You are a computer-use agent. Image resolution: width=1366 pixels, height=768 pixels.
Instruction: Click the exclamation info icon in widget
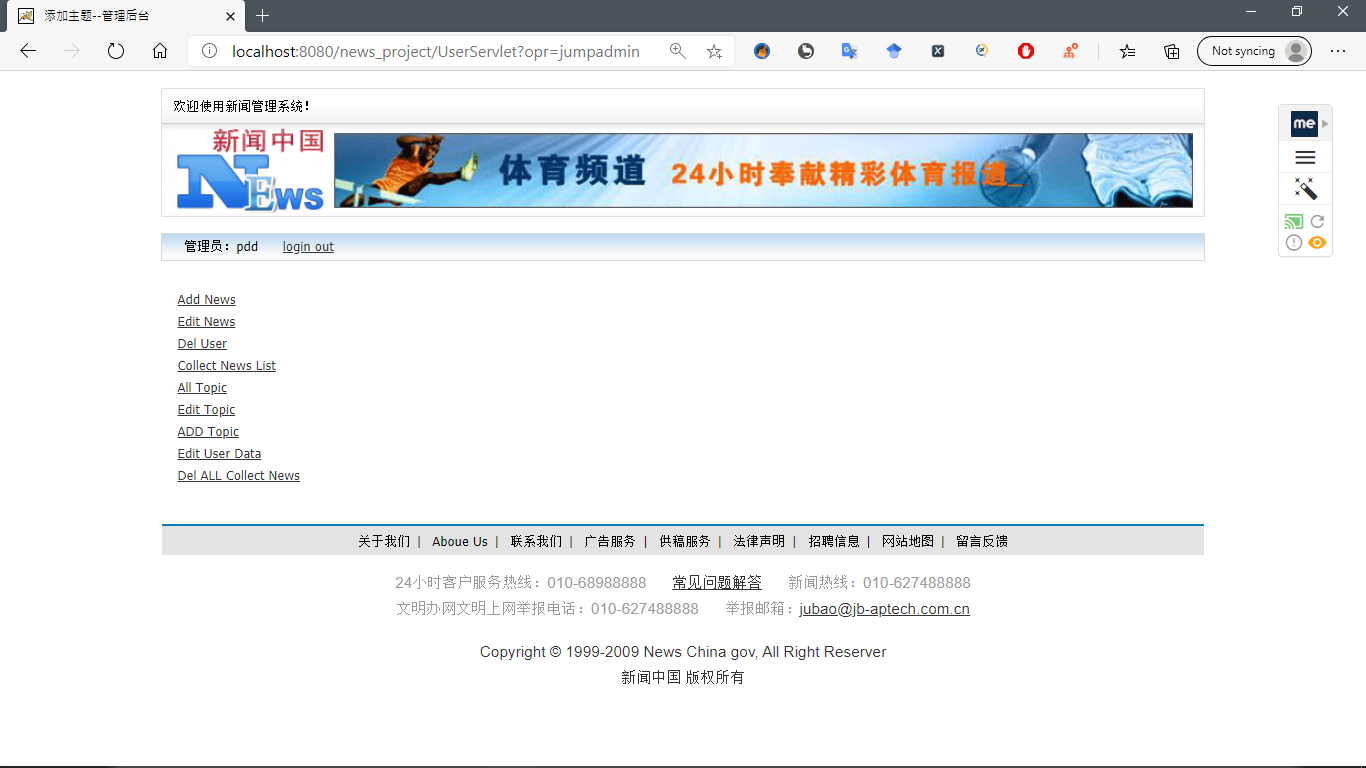click(x=1294, y=243)
